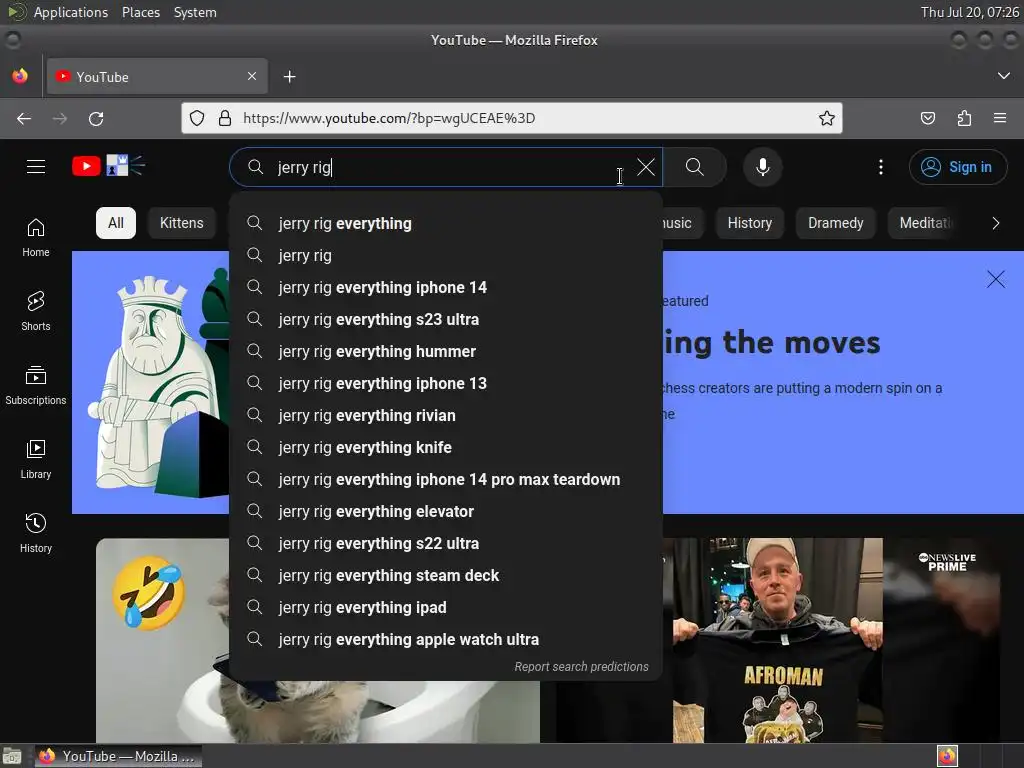Open Shorts in the sidebar

[36, 312]
